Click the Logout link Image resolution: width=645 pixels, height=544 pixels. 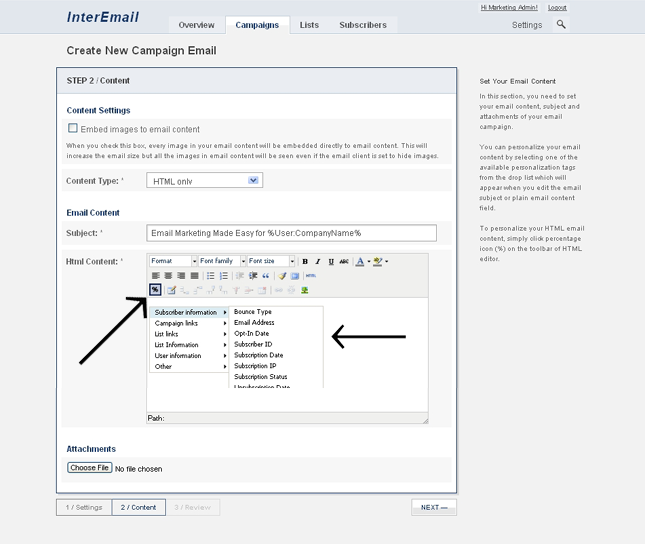click(x=557, y=8)
